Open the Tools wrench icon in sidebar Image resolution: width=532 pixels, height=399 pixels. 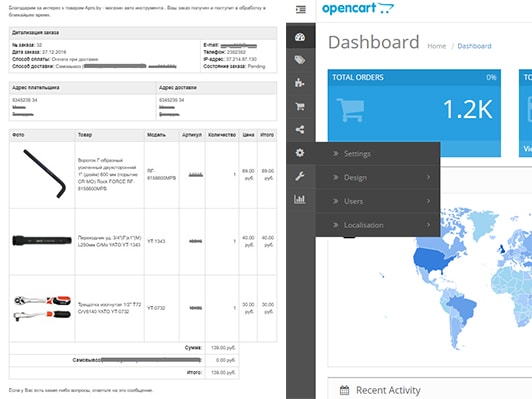coord(300,176)
